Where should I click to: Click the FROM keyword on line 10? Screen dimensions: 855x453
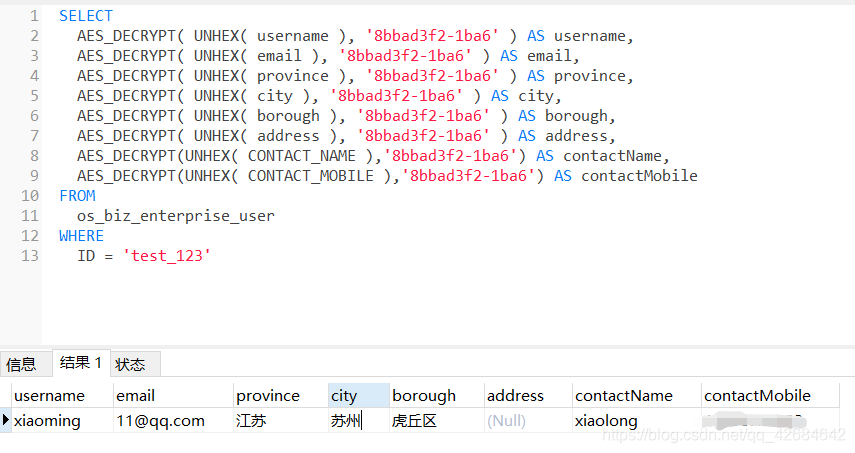(77, 196)
